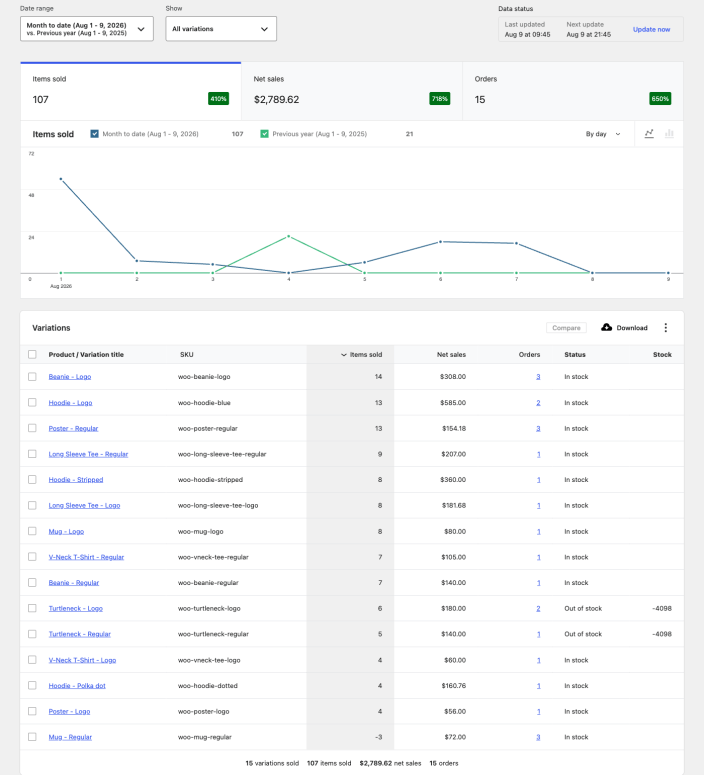Viewport: 704px width, 775px height.
Task: Sort by Orders column
Action: point(529,354)
